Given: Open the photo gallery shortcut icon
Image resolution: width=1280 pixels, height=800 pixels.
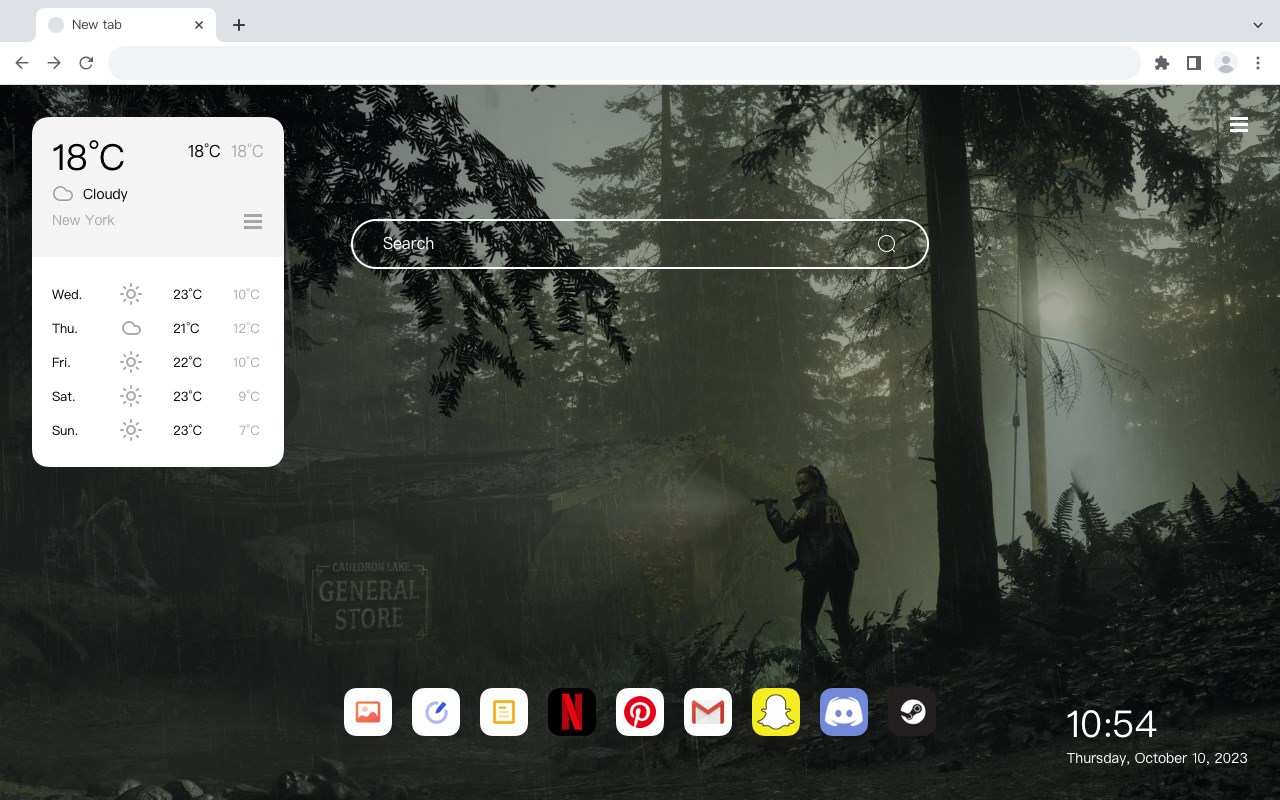Looking at the screenshot, I should click(368, 712).
